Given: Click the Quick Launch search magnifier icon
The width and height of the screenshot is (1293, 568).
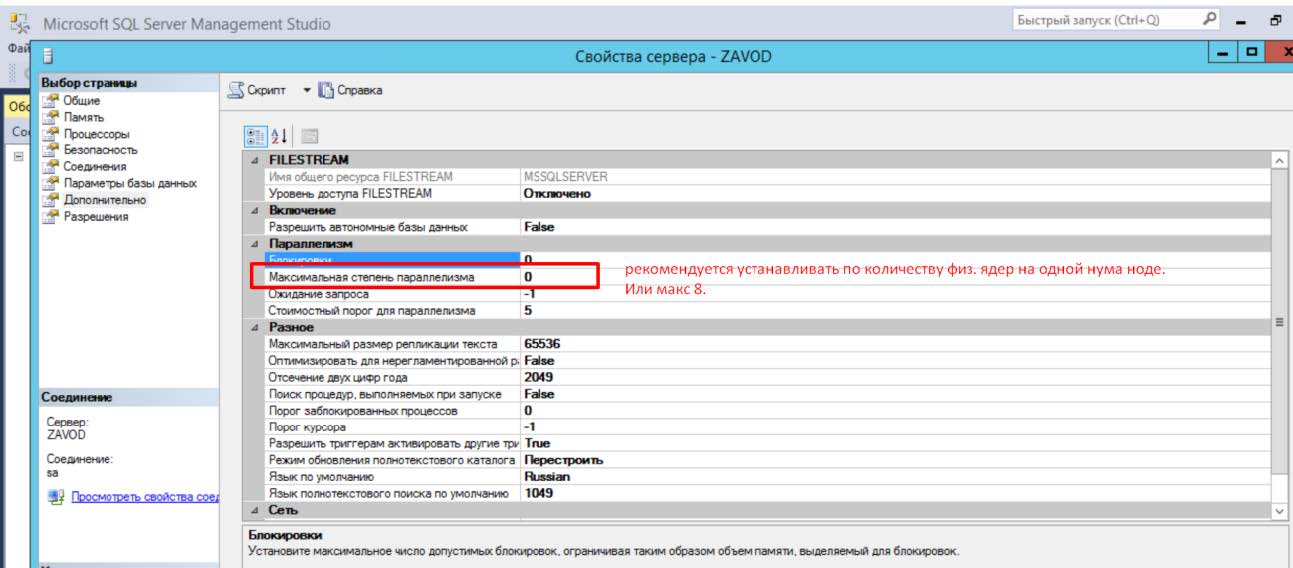Looking at the screenshot, I should [1209, 20].
